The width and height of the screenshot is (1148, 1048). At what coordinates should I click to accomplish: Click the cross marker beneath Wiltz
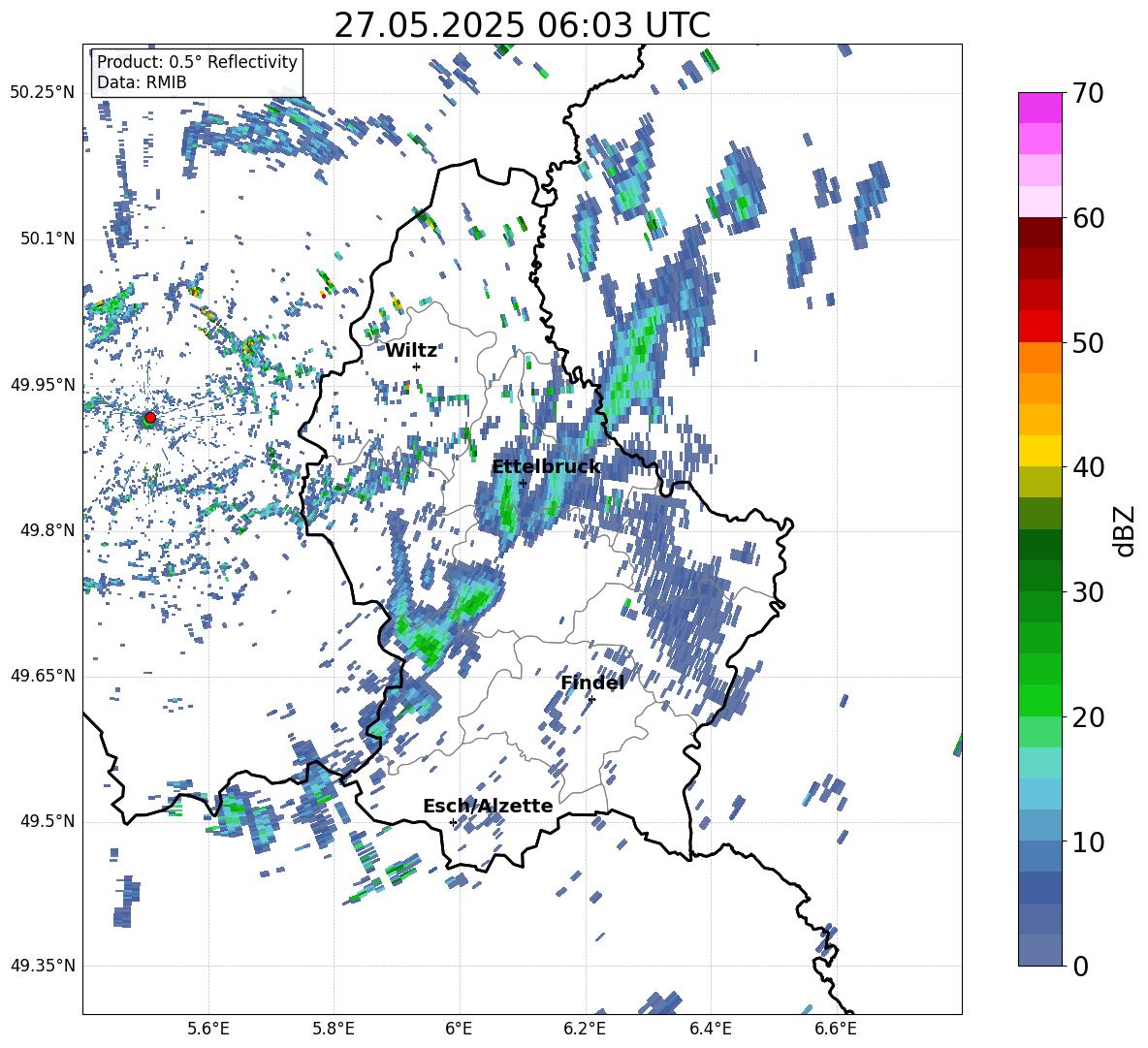417,366
